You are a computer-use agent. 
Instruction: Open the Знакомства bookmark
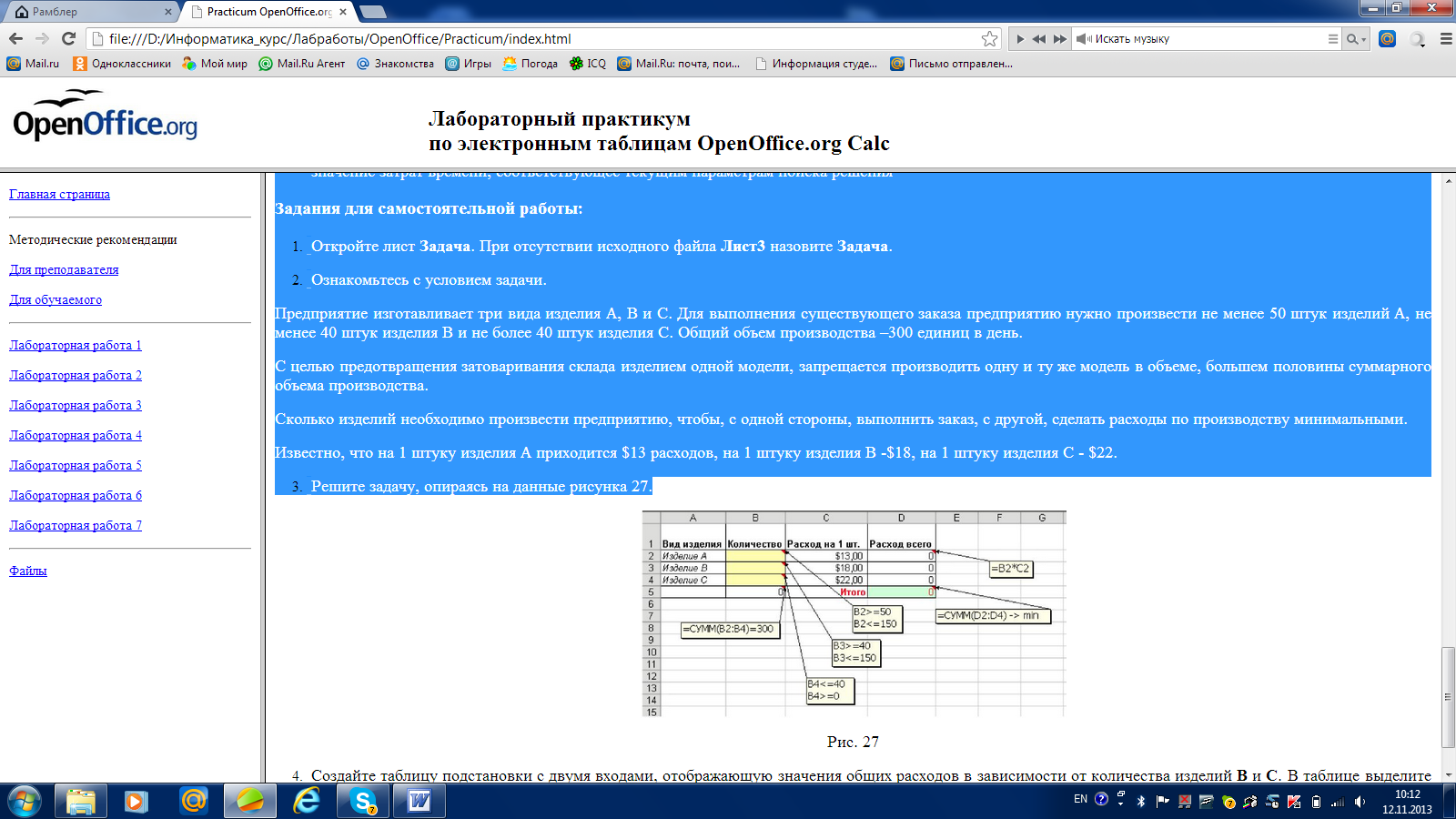(395, 64)
